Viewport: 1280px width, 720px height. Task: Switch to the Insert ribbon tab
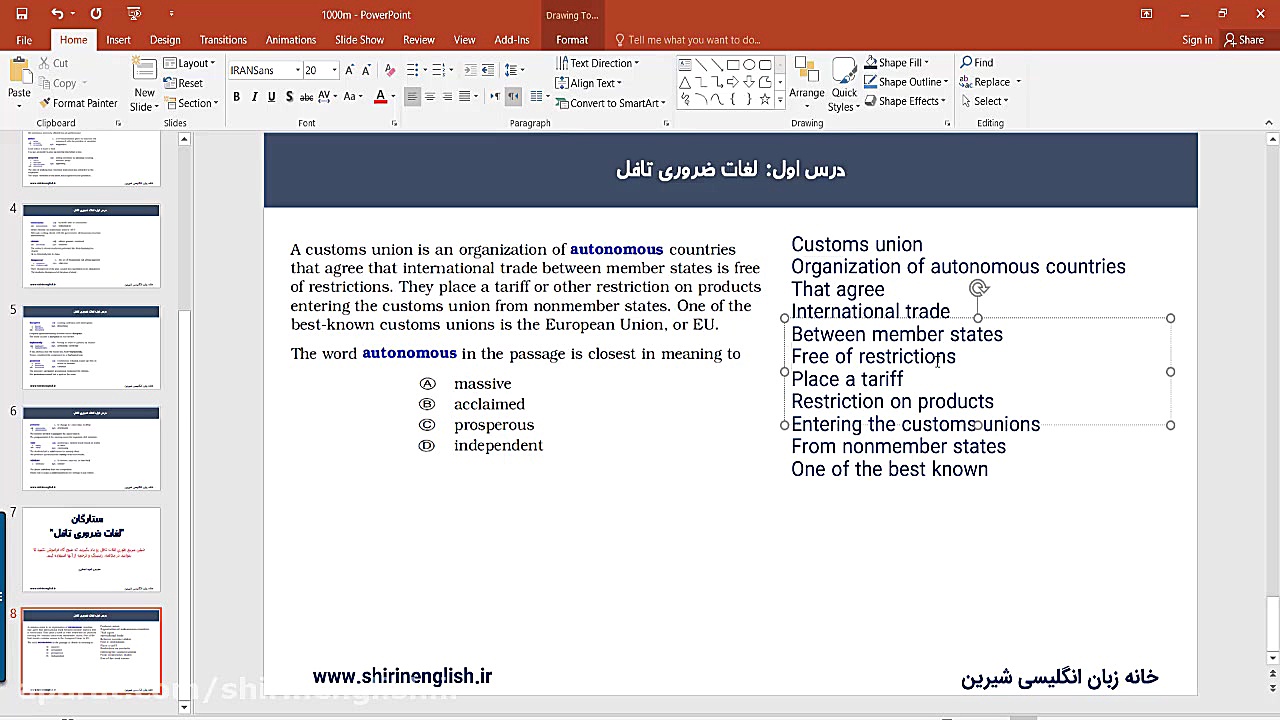118,40
